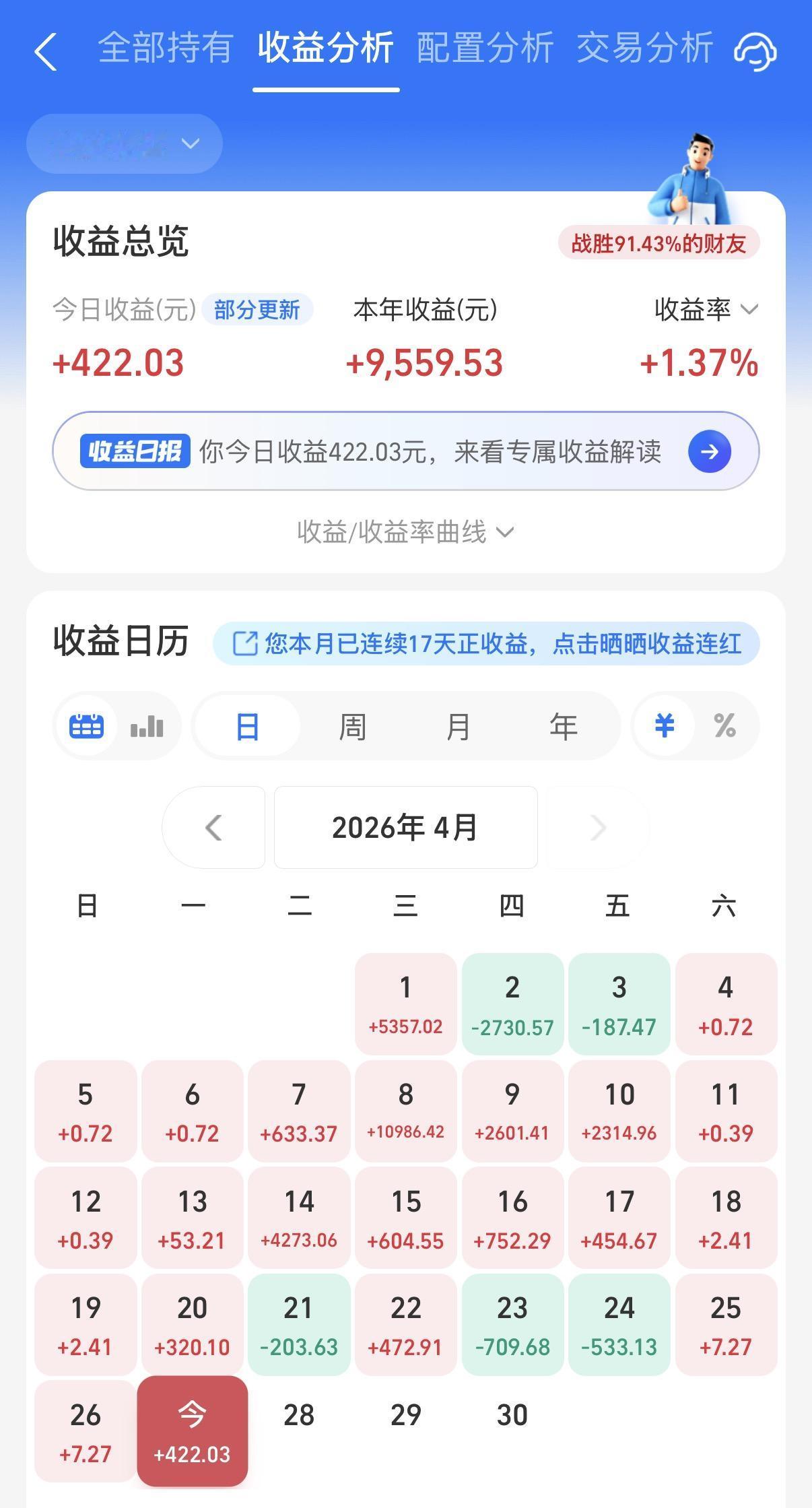
Task: Tap return rate value +1.37%
Action: click(x=699, y=363)
